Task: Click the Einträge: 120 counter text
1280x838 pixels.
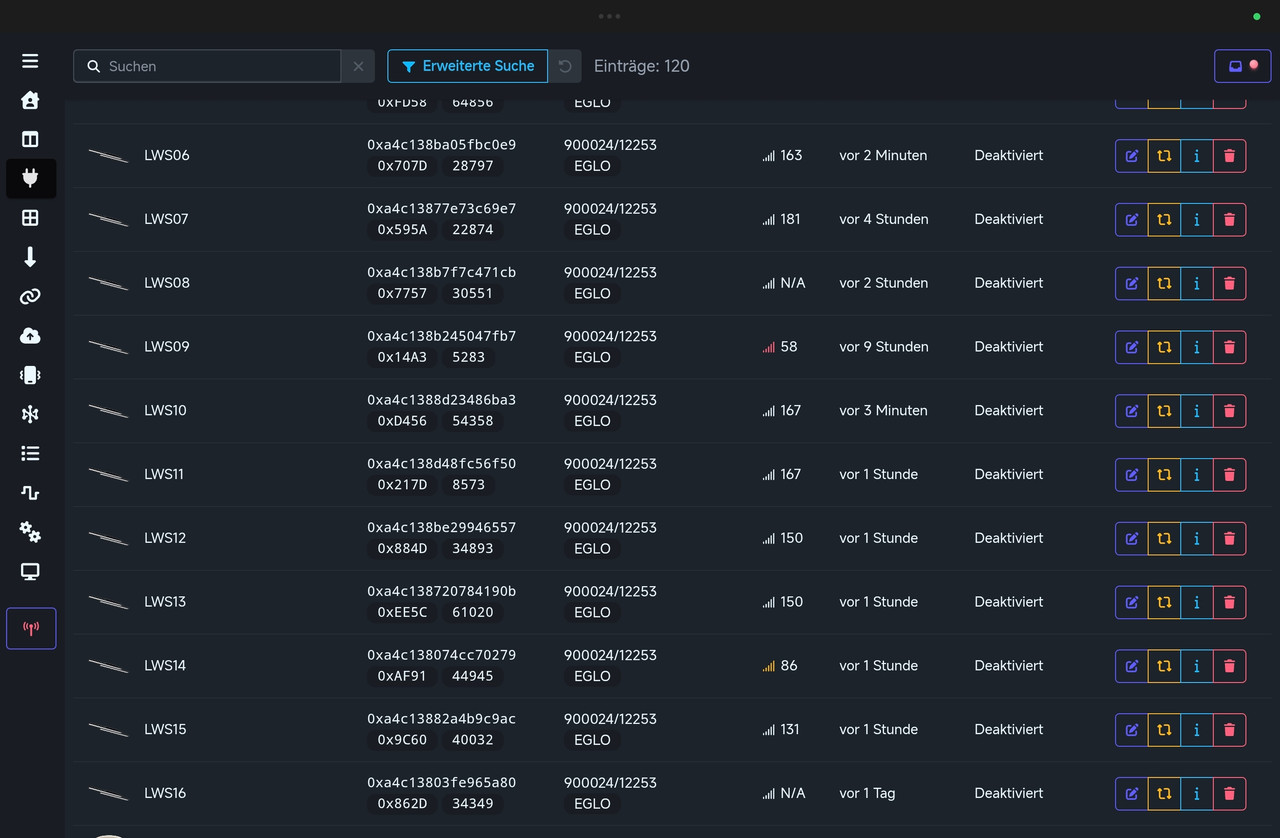Action: tap(642, 66)
